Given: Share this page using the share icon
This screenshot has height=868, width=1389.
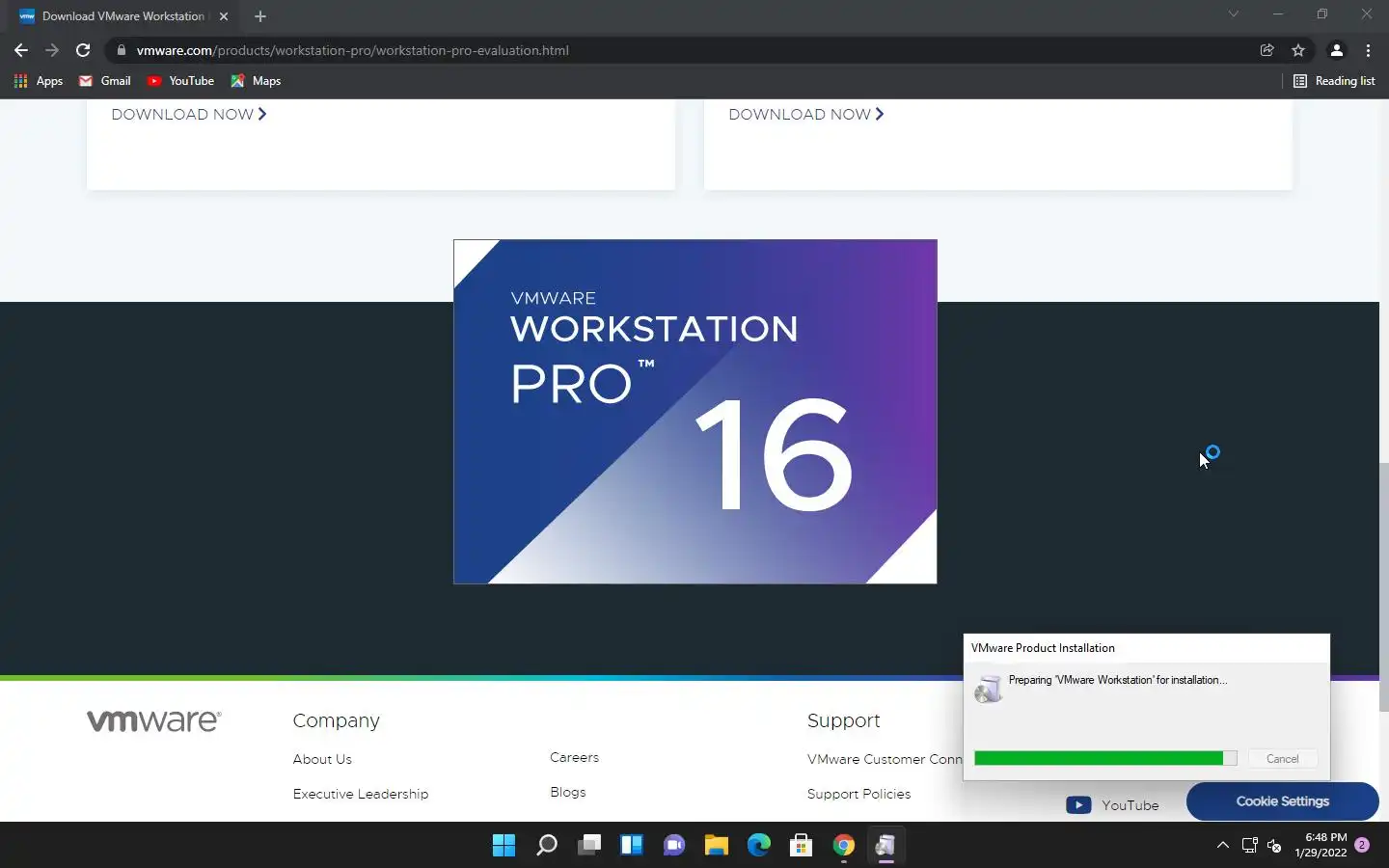Looking at the screenshot, I should pyautogui.click(x=1267, y=50).
